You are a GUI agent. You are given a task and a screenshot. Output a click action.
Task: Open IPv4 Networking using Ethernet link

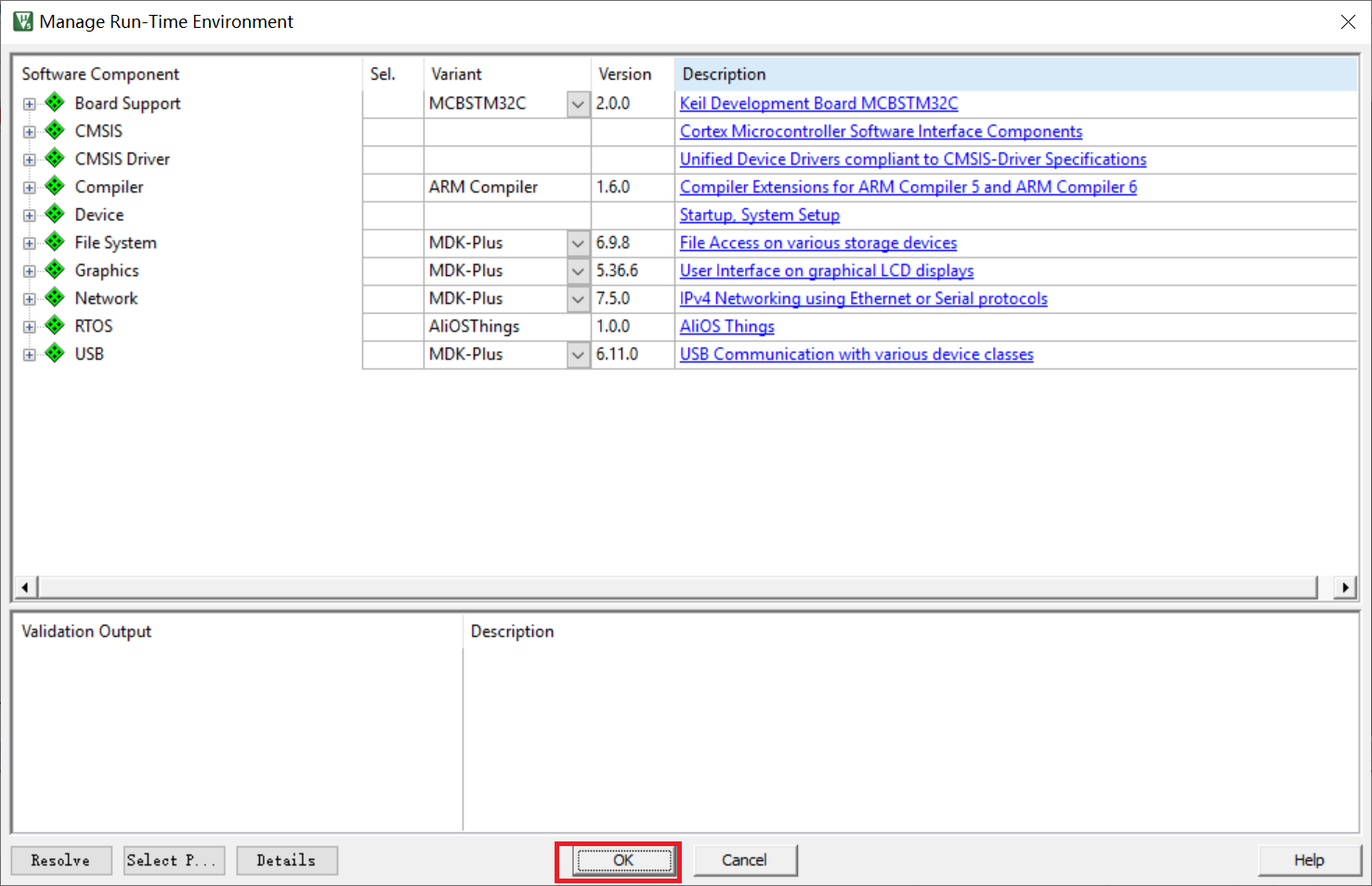coord(863,298)
